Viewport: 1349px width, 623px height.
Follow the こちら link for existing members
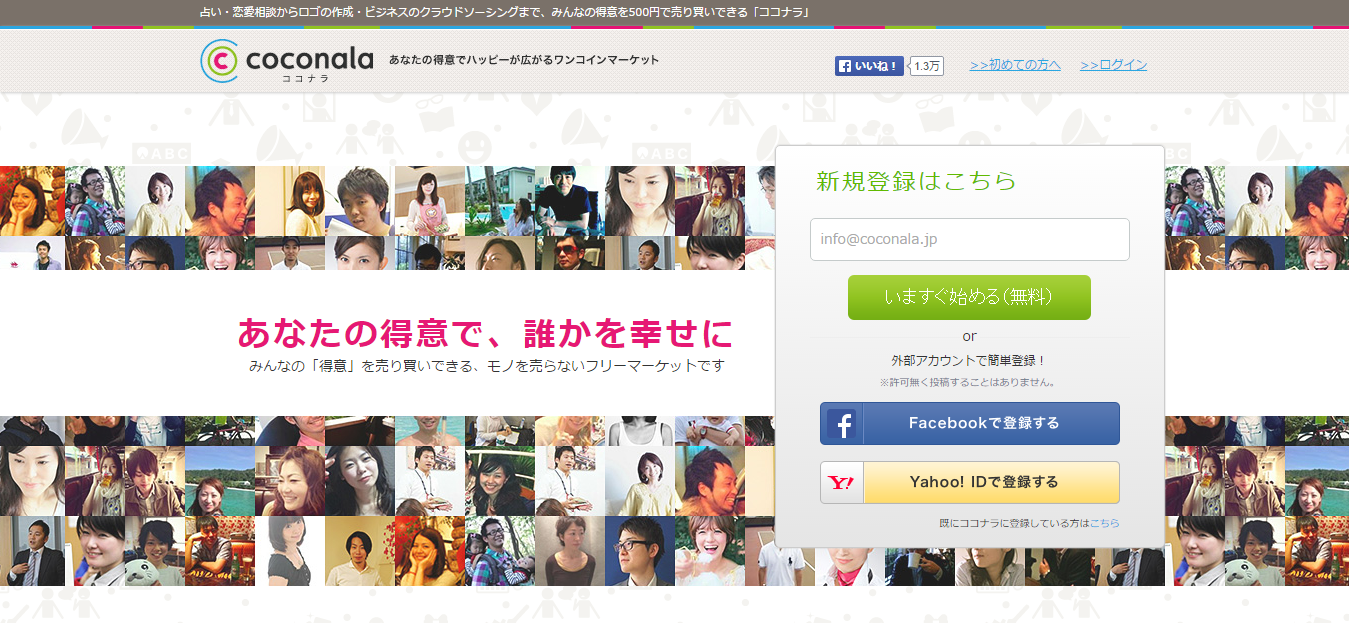(x=1104, y=523)
